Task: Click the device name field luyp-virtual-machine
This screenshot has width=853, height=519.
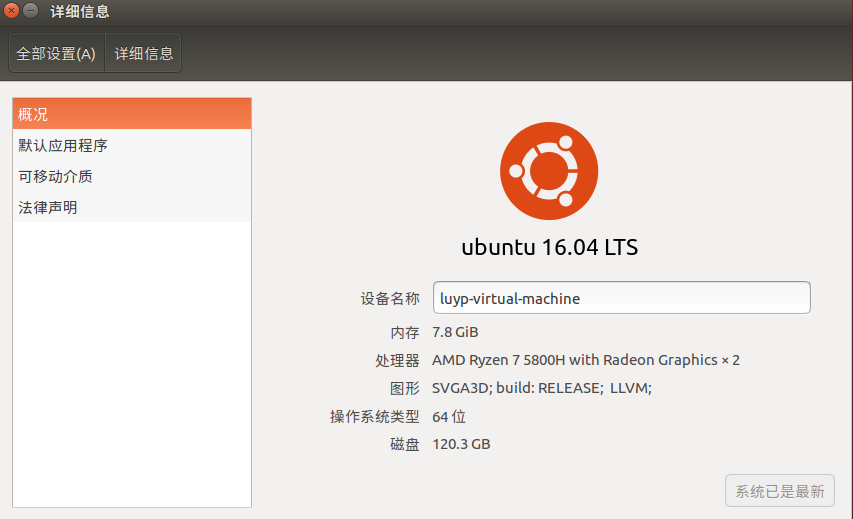Action: [x=621, y=298]
